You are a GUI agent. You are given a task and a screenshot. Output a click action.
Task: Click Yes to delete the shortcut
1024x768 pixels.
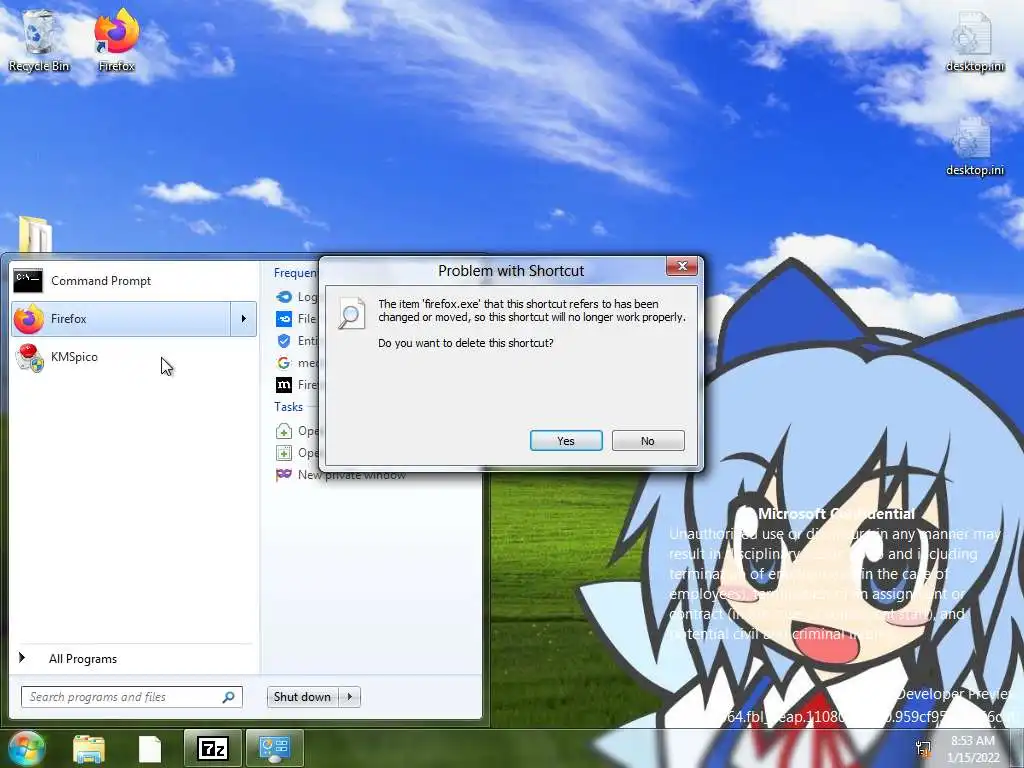pyautogui.click(x=566, y=441)
